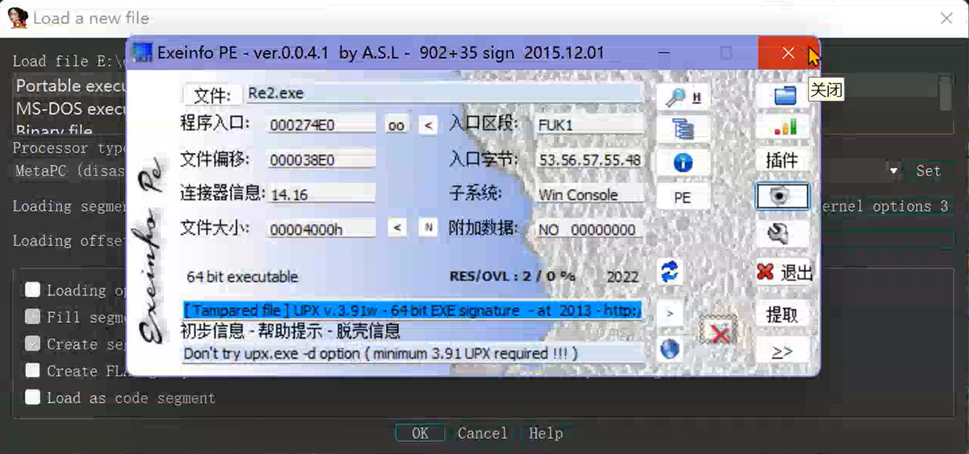Click the red X stamp icon
969x454 pixels.
[x=717, y=330]
